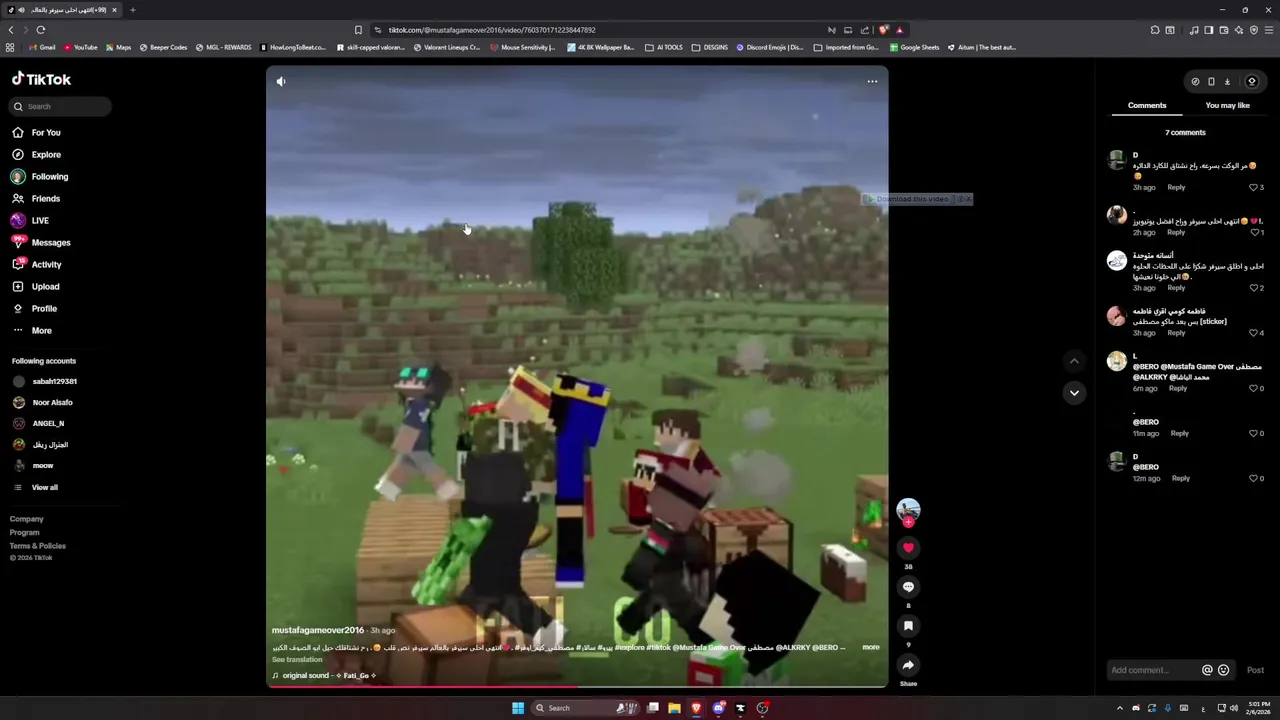Reload the page in the browser
Screen dimensions: 1280x720
(x=41, y=30)
